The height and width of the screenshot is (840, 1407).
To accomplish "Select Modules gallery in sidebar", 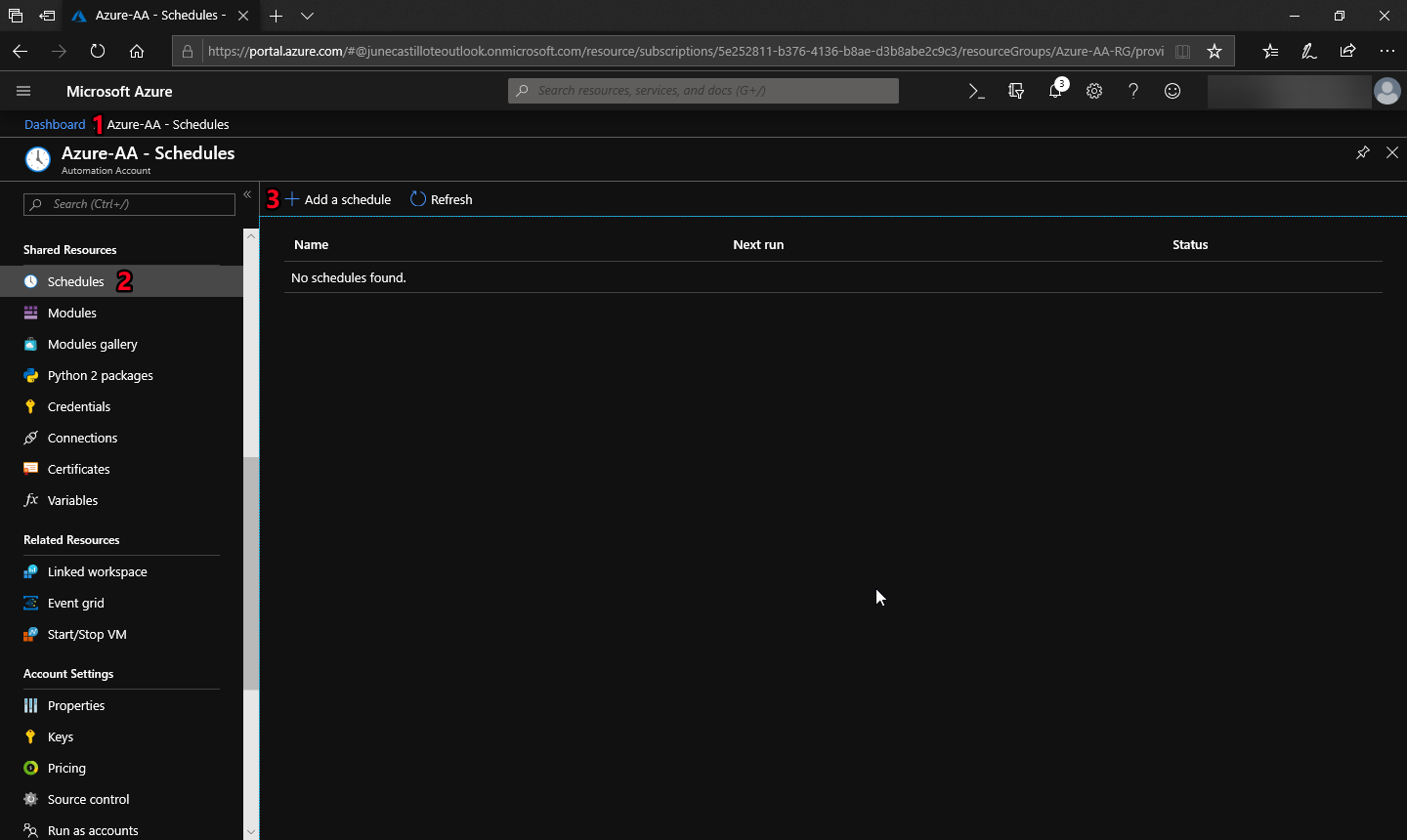I will click(x=92, y=344).
